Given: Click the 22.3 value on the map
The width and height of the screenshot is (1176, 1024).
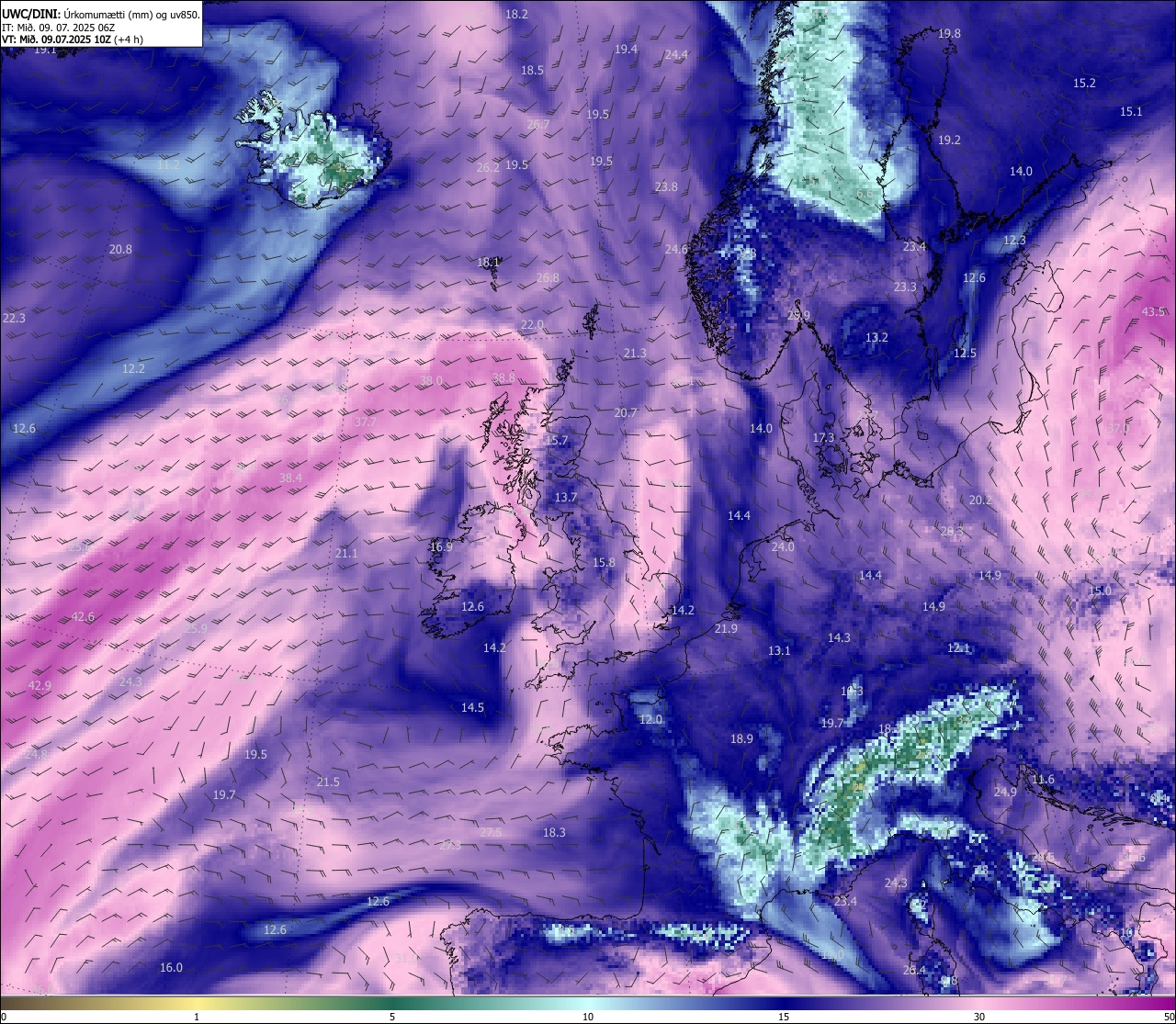Looking at the screenshot, I should pos(14,318).
